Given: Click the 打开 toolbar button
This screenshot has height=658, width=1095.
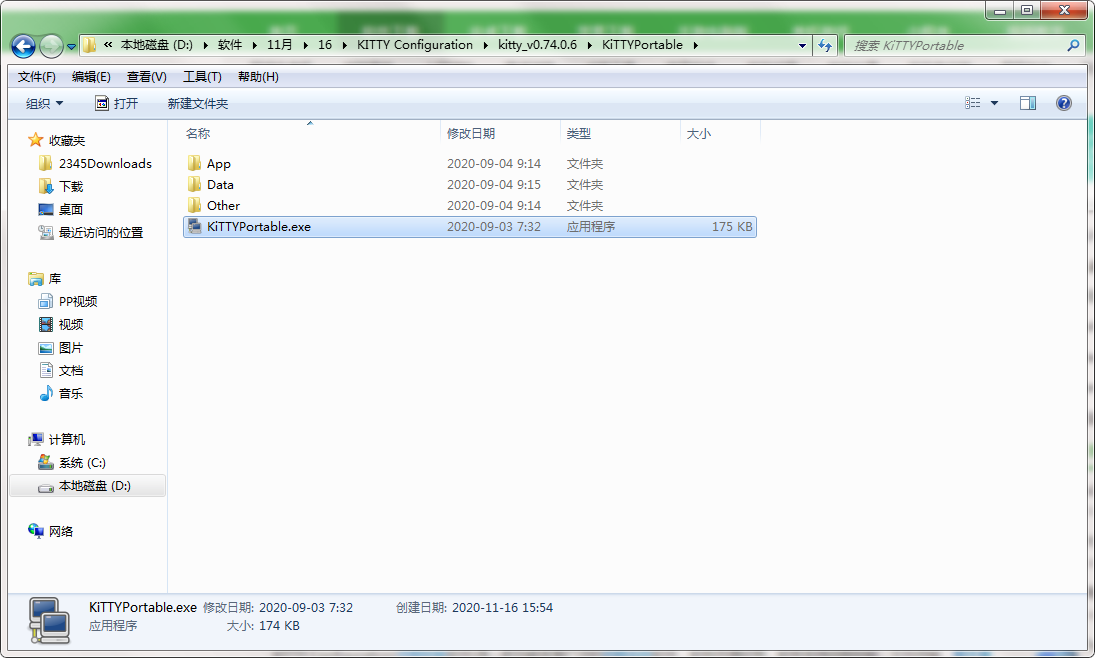Looking at the screenshot, I should (117, 103).
